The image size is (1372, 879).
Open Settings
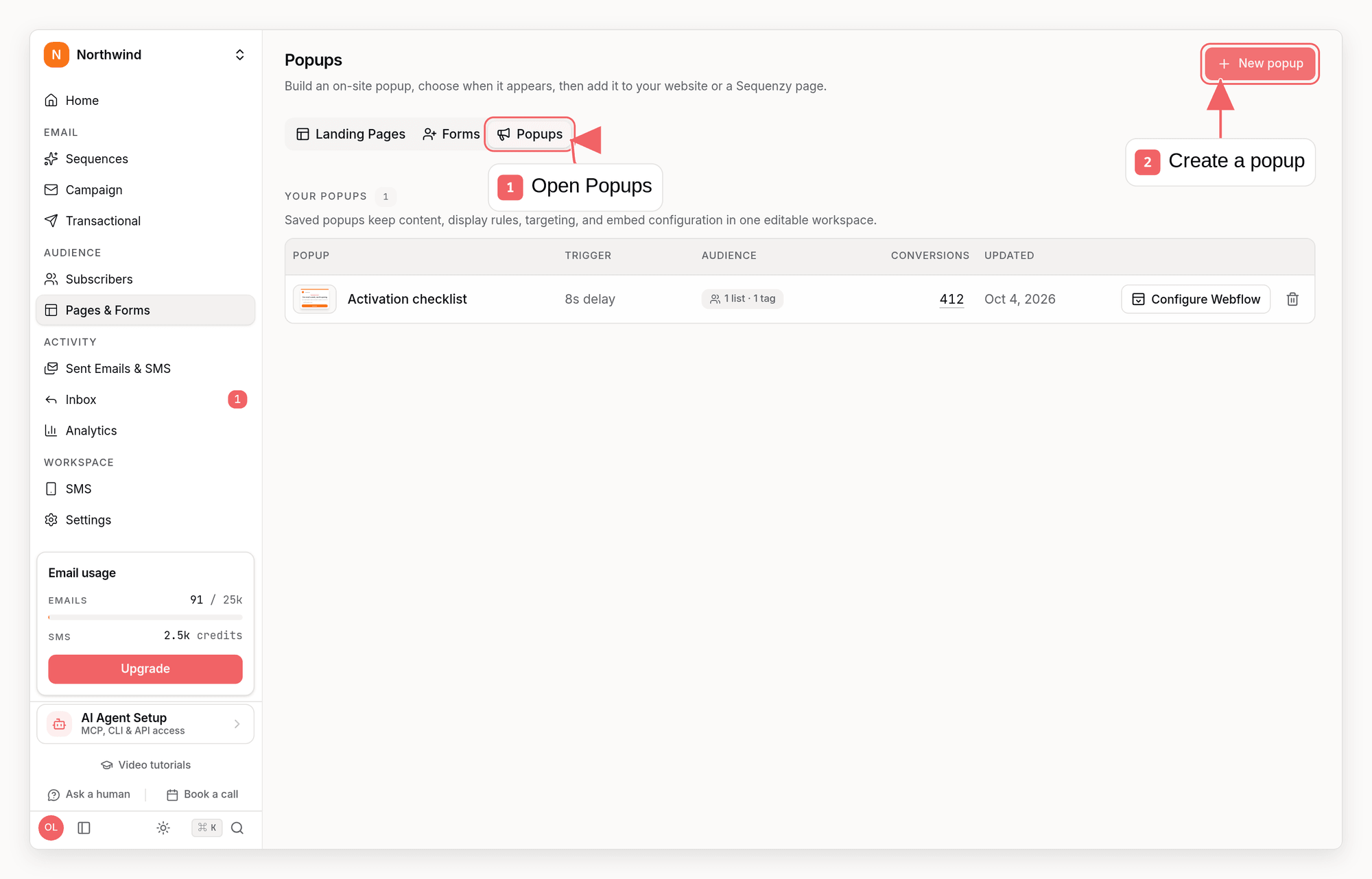145,520
